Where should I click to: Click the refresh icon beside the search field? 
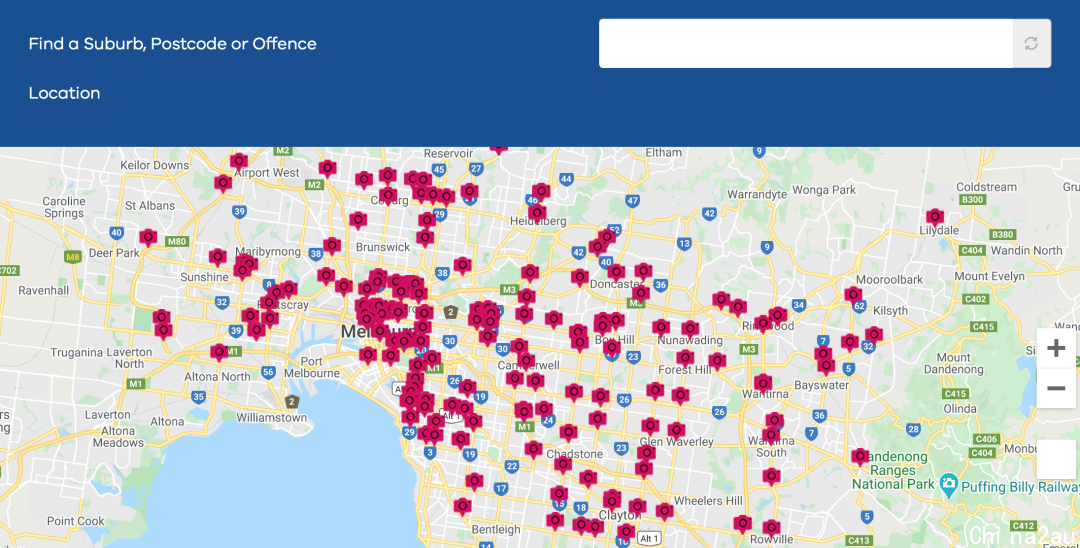(1031, 43)
